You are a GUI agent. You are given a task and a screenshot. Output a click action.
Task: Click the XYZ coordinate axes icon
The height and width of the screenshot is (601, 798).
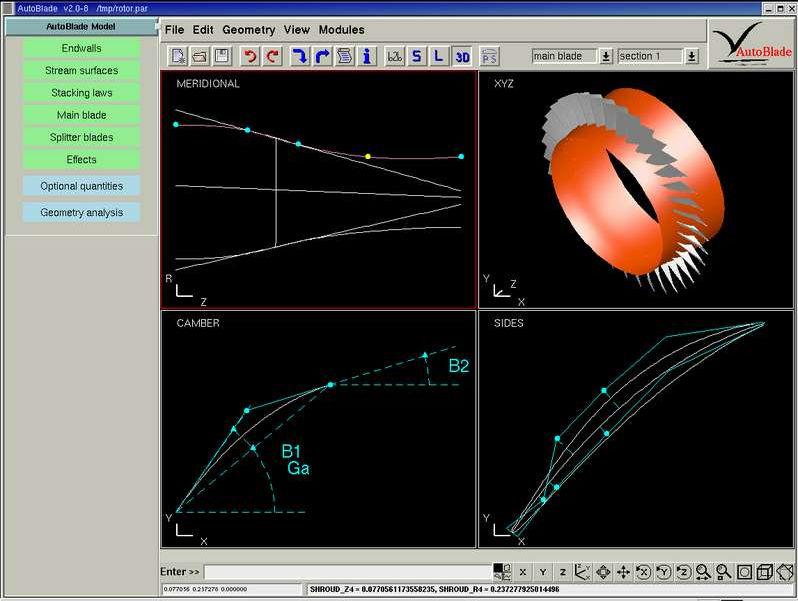582,573
